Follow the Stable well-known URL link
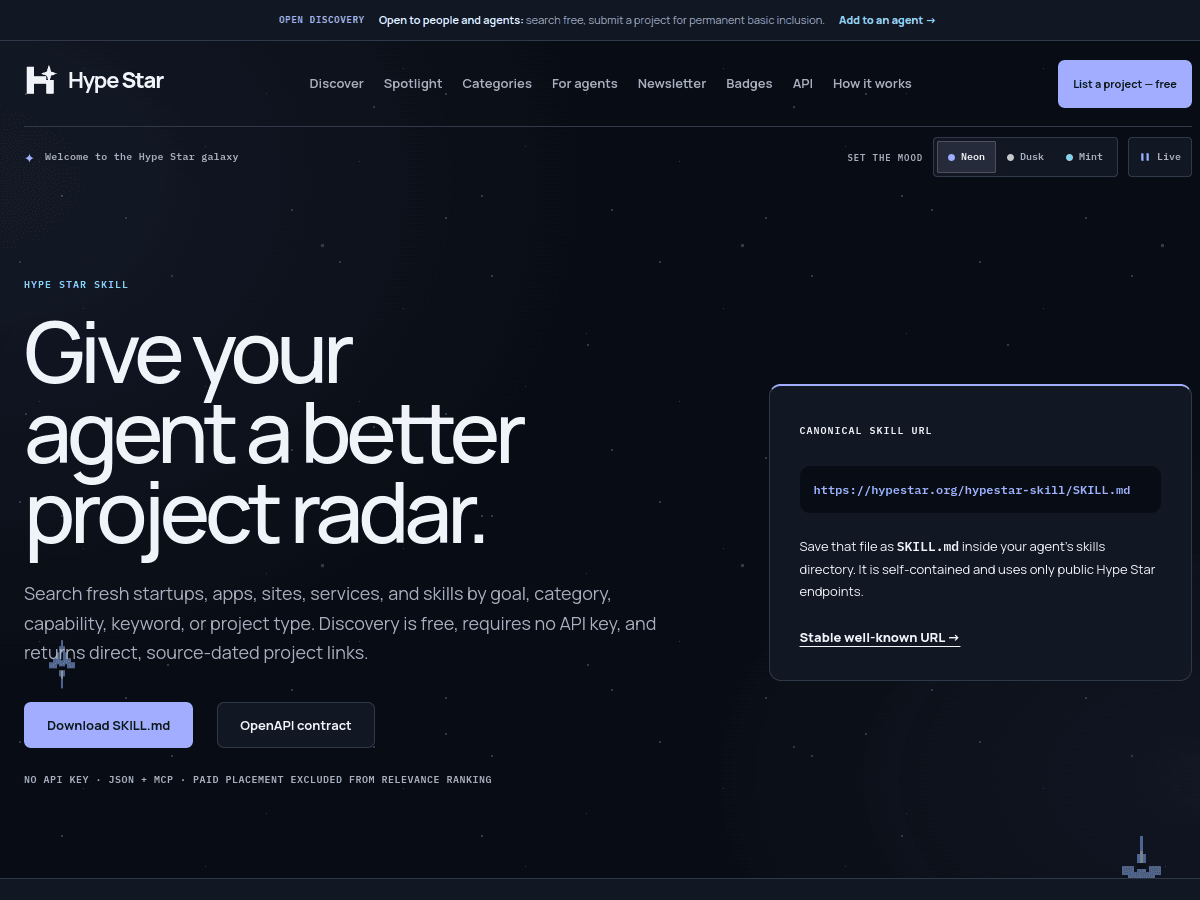This screenshot has width=1200, height=900. [880, 638]
